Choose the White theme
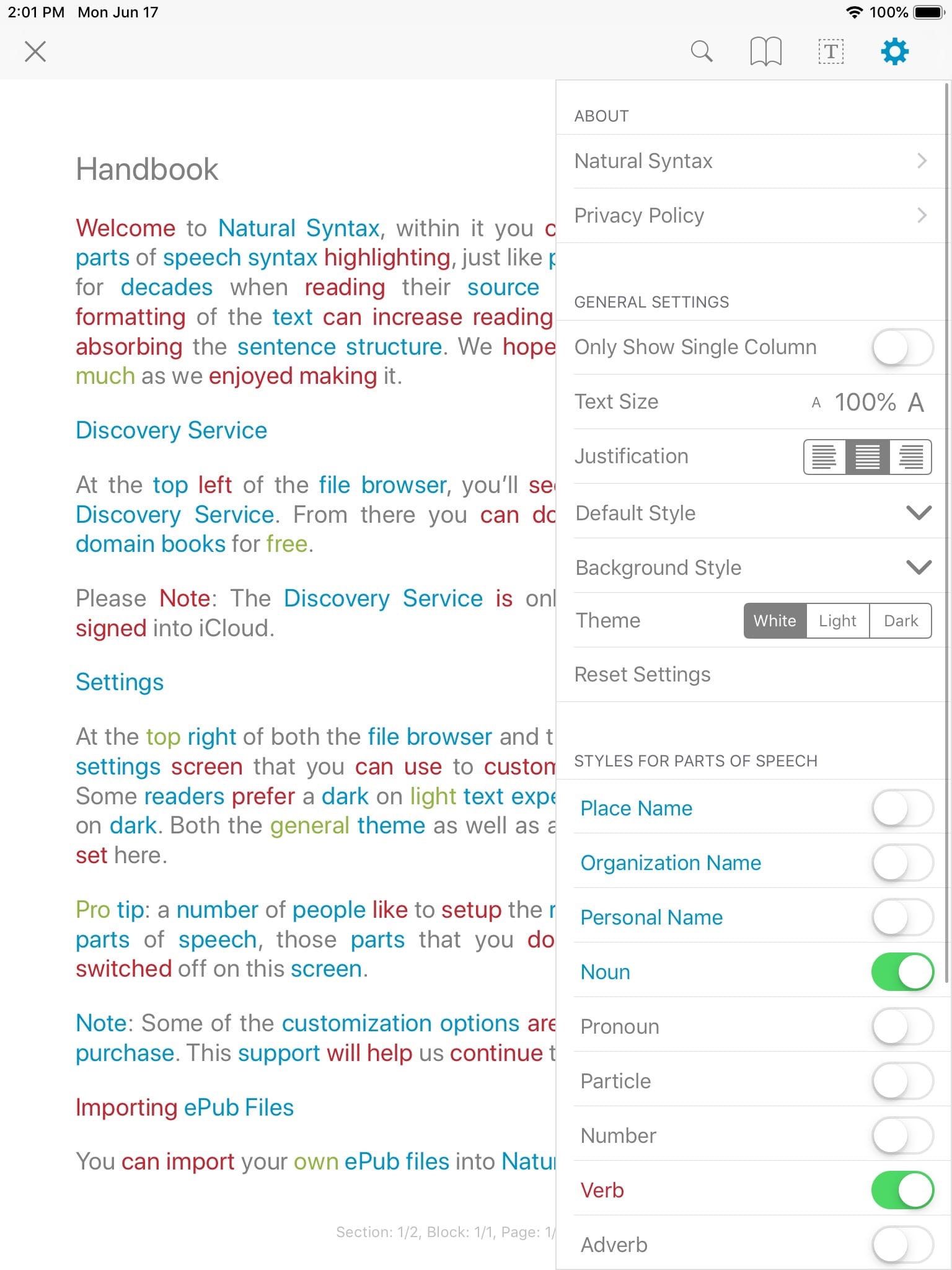This screenshot has height=1270, width=952. point(775,621)
